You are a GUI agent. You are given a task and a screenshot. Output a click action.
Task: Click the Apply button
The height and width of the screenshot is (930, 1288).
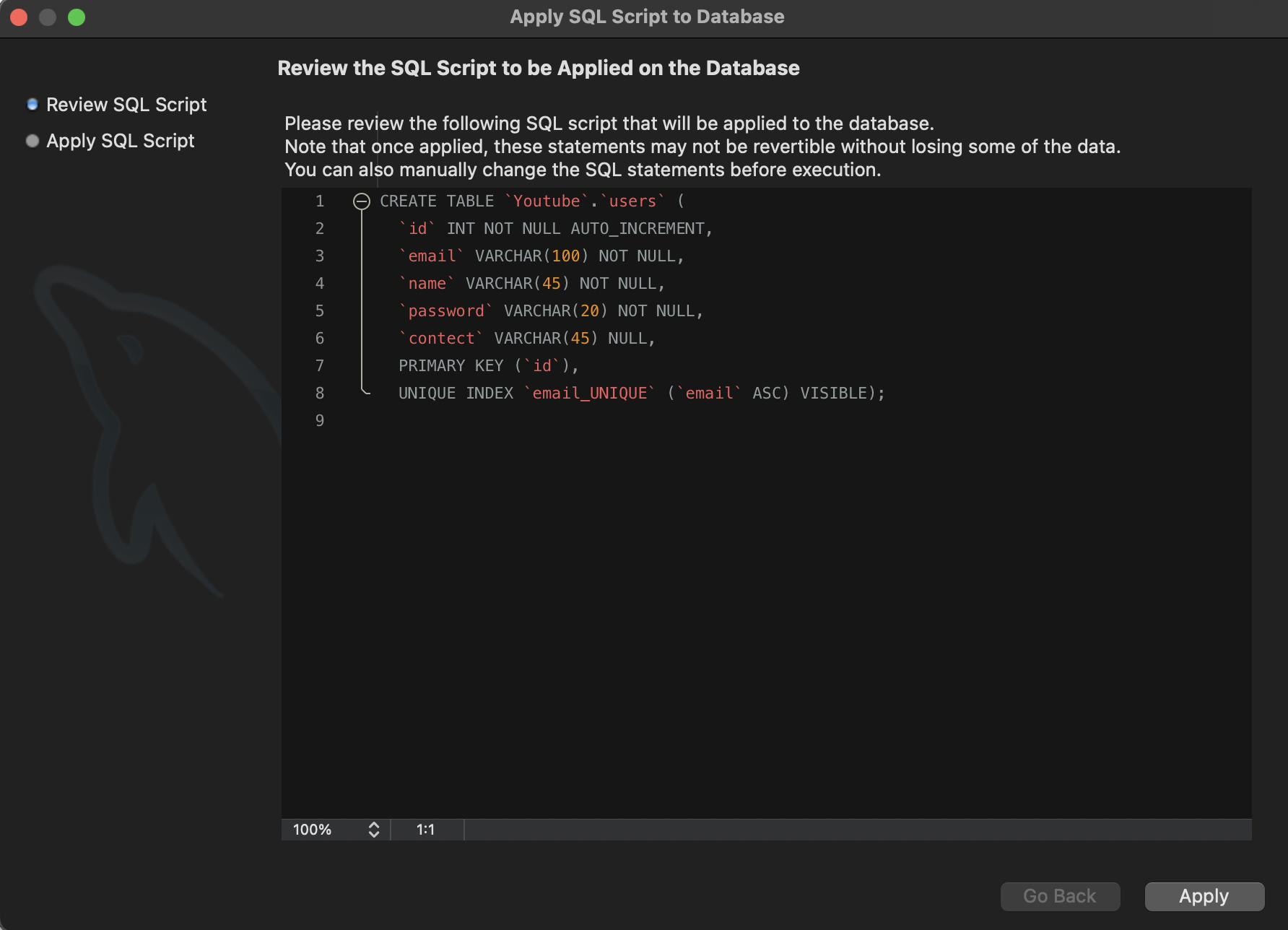click(1204, 896)
